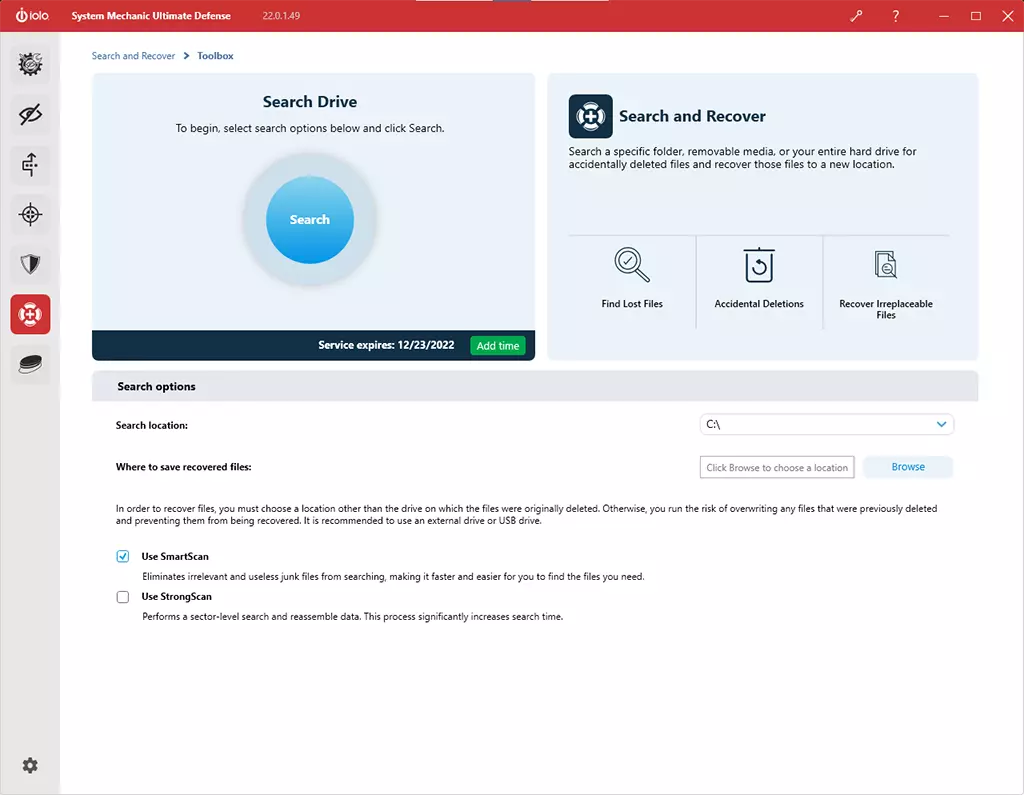Click the recovered files location input field
Screen dimensions: 1024x795
click(776, 467)
